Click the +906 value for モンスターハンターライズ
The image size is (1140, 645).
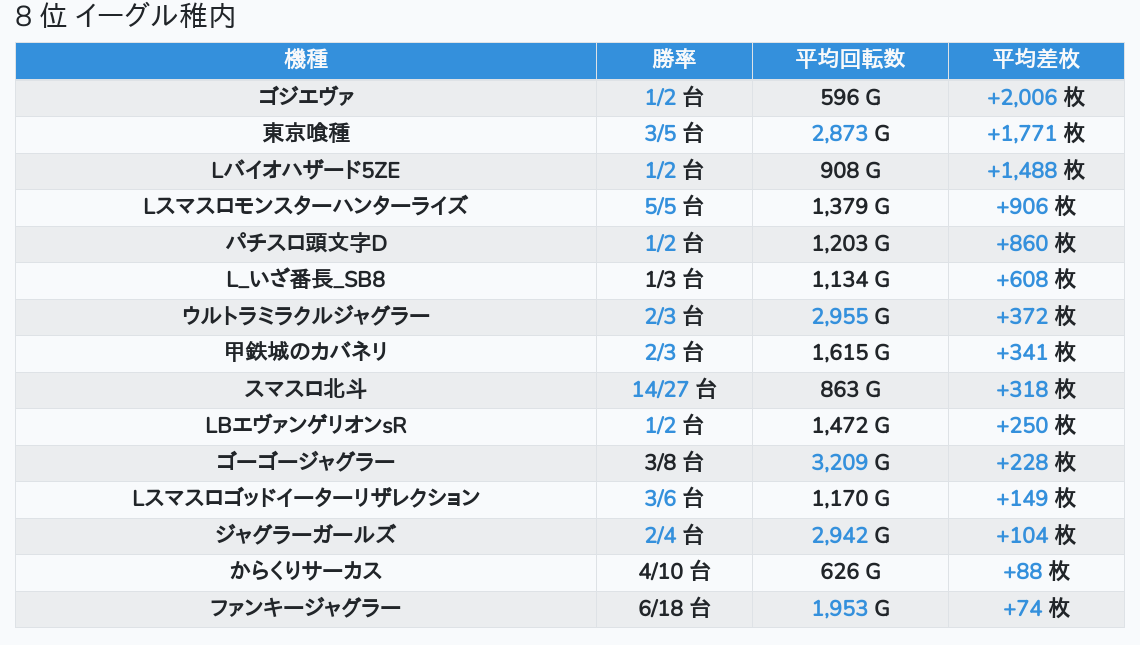[x=1022, y=206]
